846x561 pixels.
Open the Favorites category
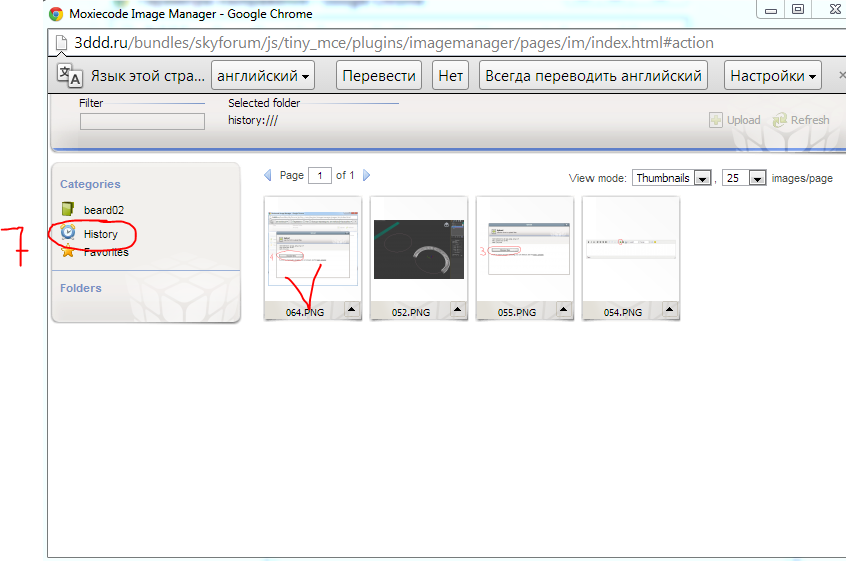[x=106, y=252]
